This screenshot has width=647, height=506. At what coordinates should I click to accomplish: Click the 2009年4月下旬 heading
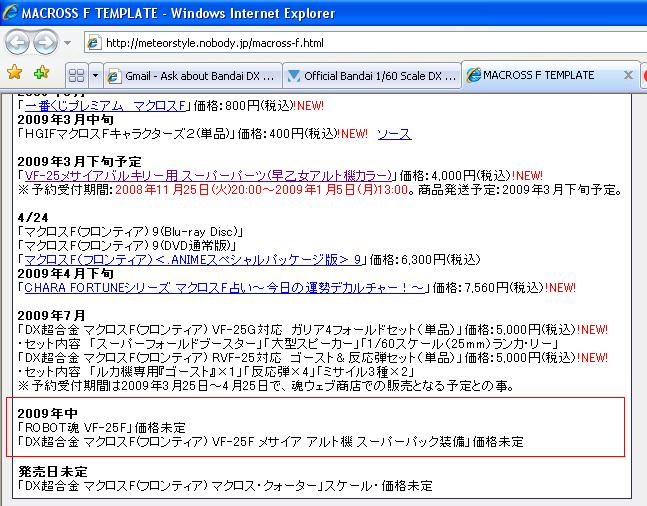click(66, 273)
